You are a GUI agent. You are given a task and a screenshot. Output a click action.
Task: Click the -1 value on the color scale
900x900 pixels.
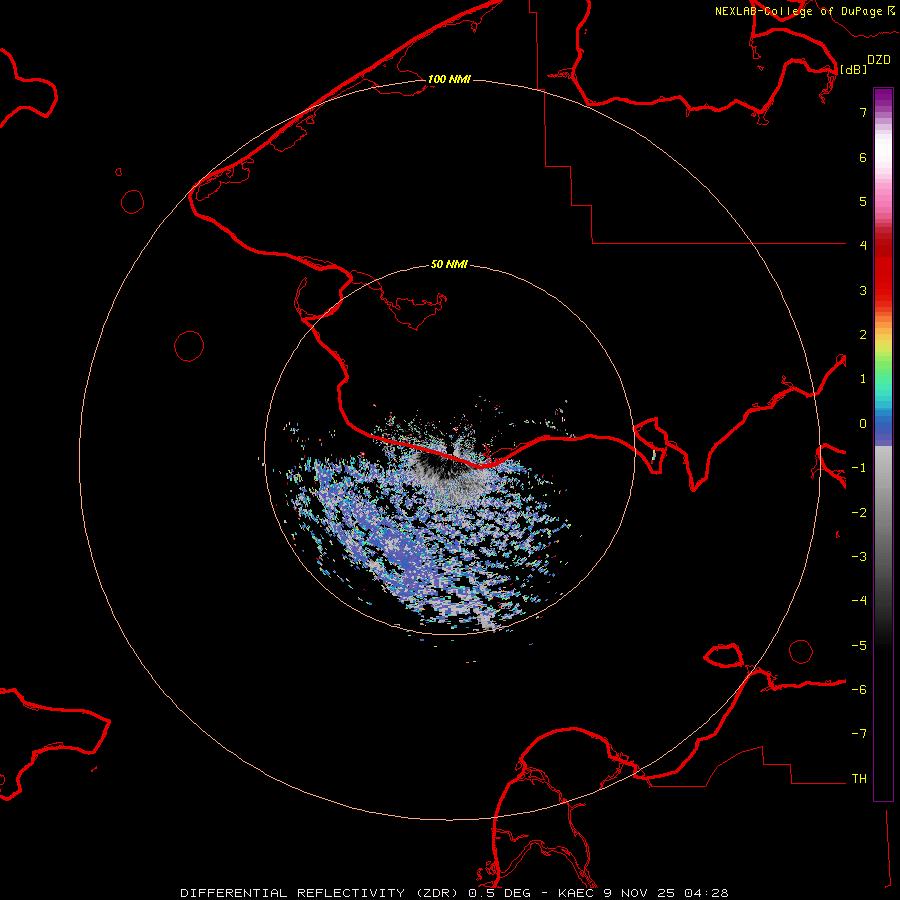coord(859,468)
